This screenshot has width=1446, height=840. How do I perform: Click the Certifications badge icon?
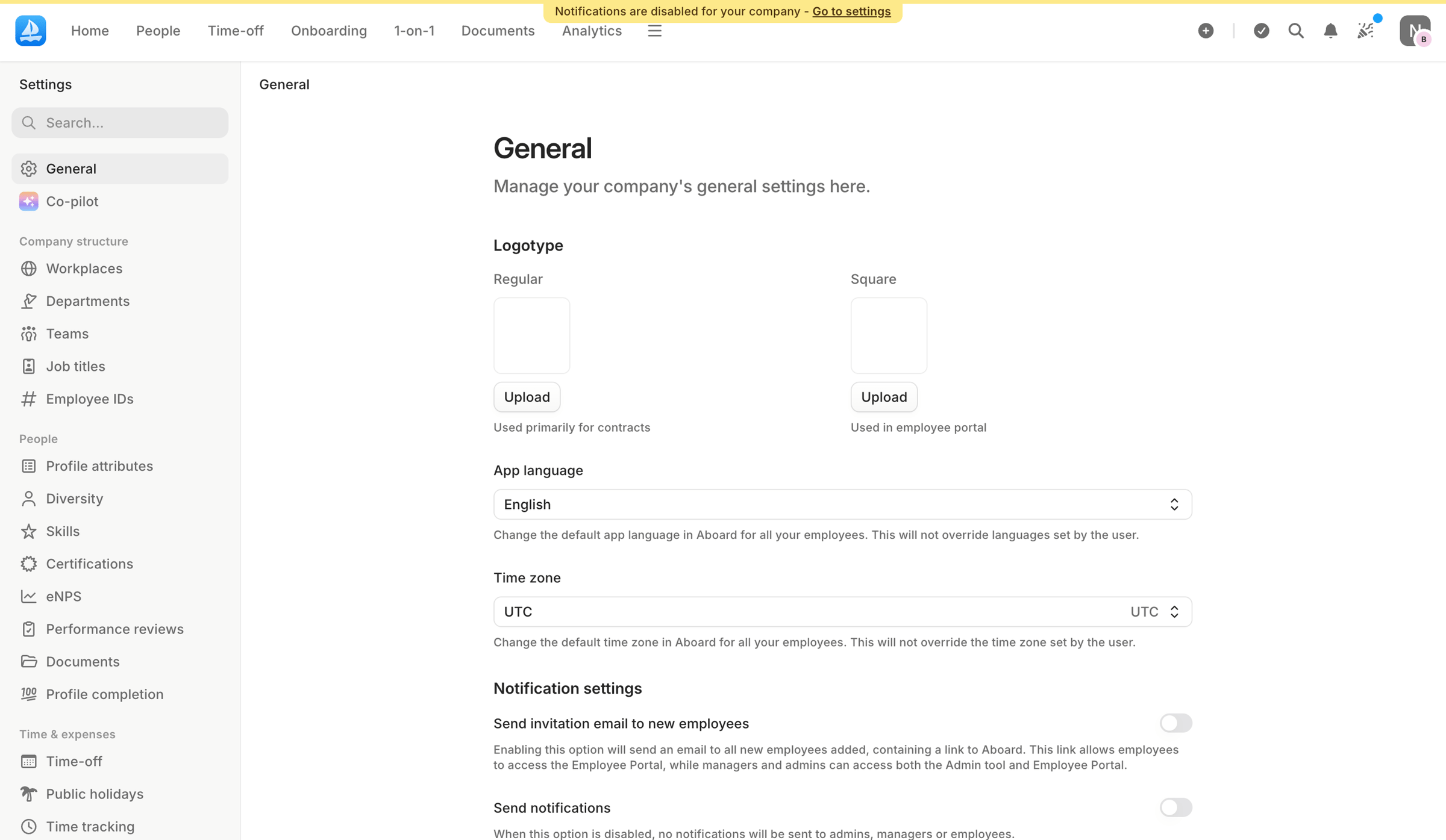pyautogui.click(x=28, y=564)
